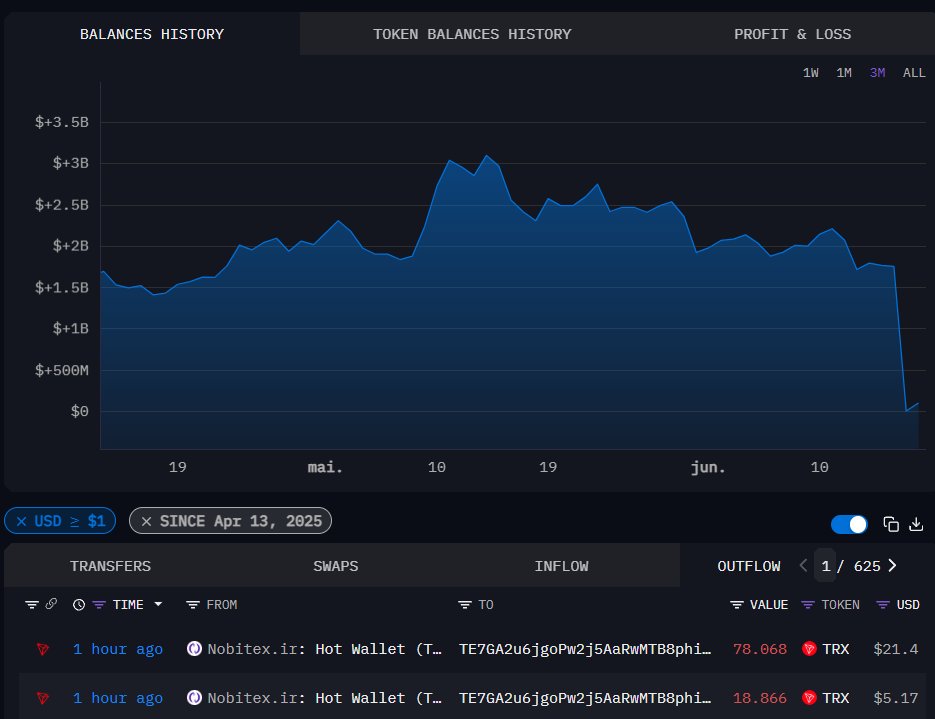Open recipient address in the $21.4 row
The width and height of the screenshot is (935, 719).
[585, 649]
